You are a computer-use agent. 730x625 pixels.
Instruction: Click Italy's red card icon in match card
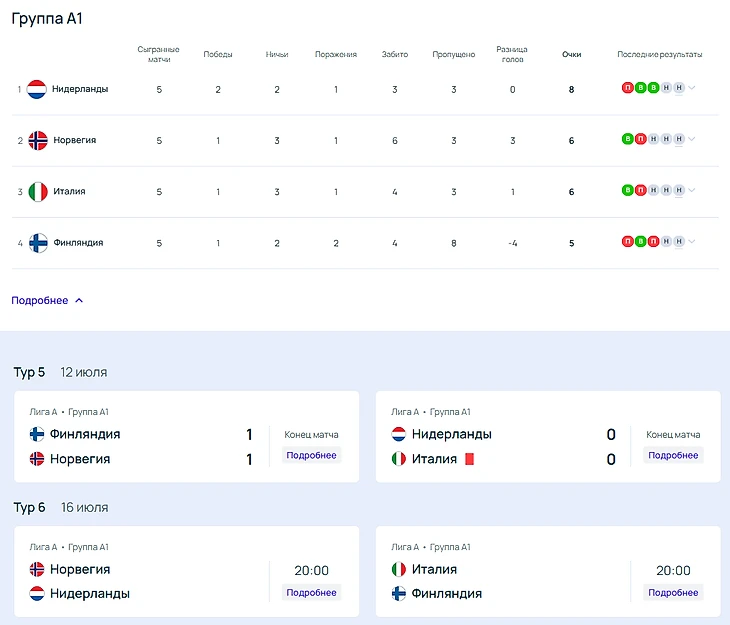468,459
